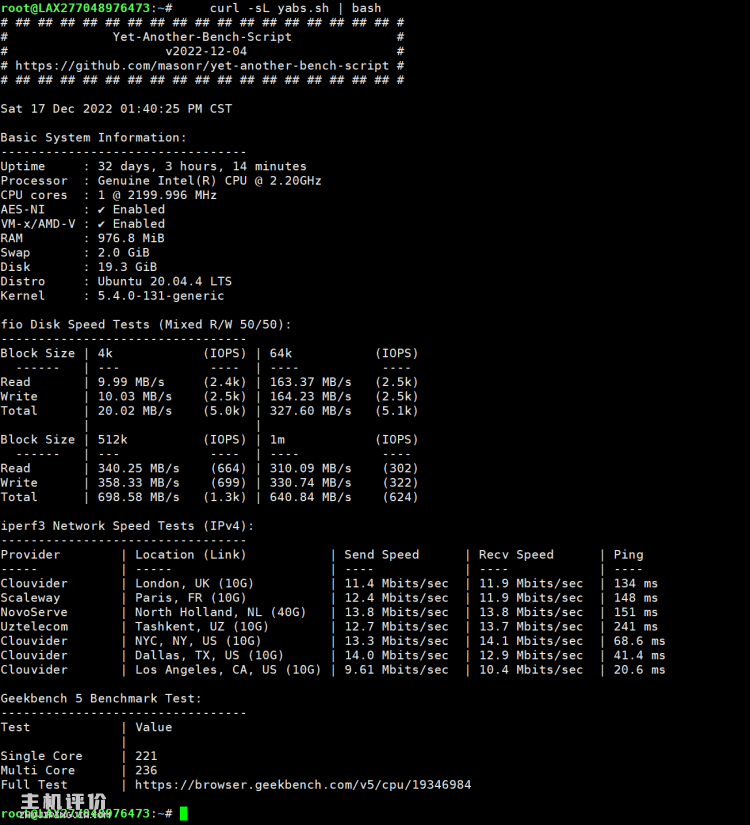Click the 512k write speed 358.33 MB/s
The height and width of the screenshot is (825, 750).
[138, 483]
